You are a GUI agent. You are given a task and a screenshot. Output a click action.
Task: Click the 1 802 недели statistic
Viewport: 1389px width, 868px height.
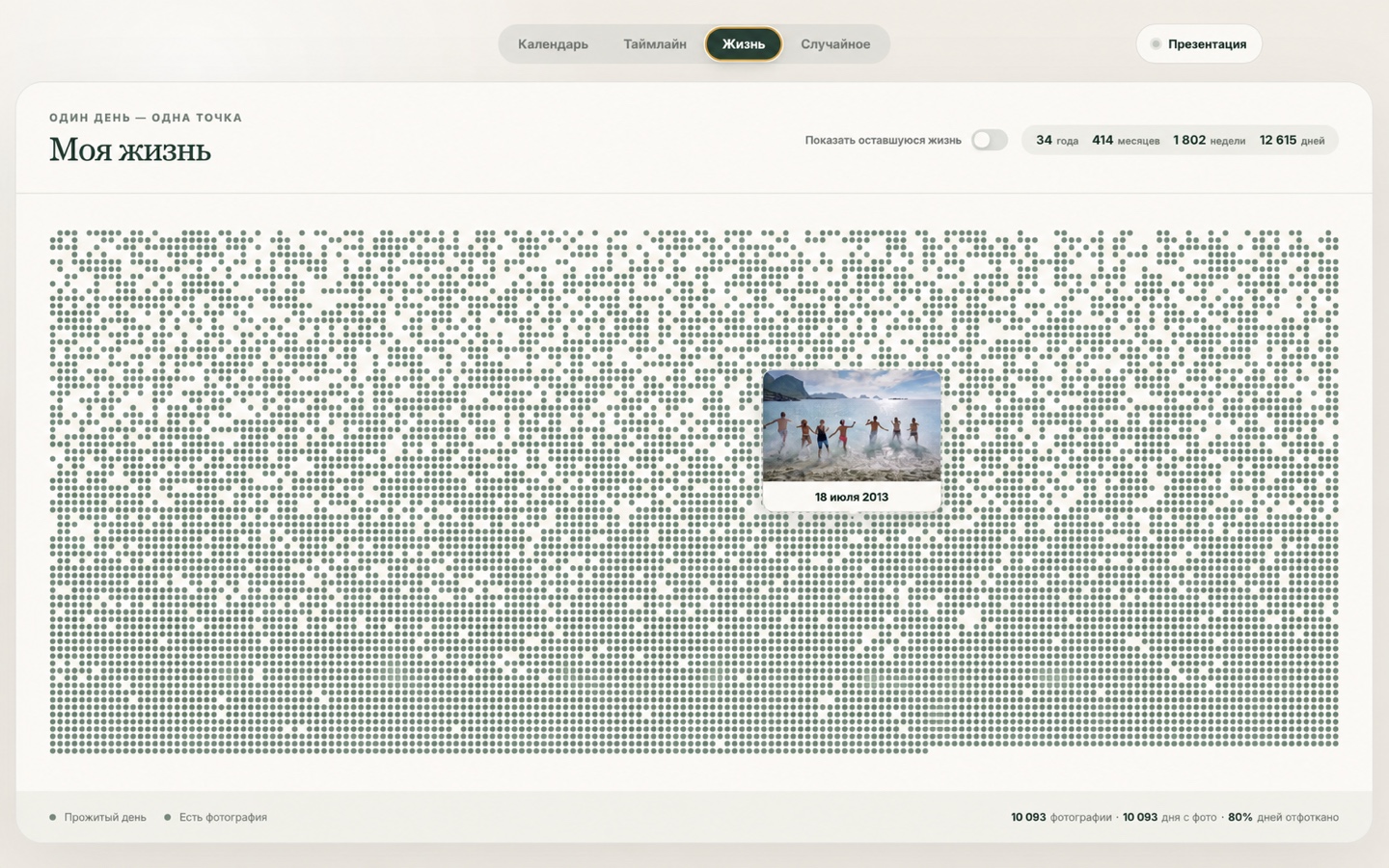1209,141
